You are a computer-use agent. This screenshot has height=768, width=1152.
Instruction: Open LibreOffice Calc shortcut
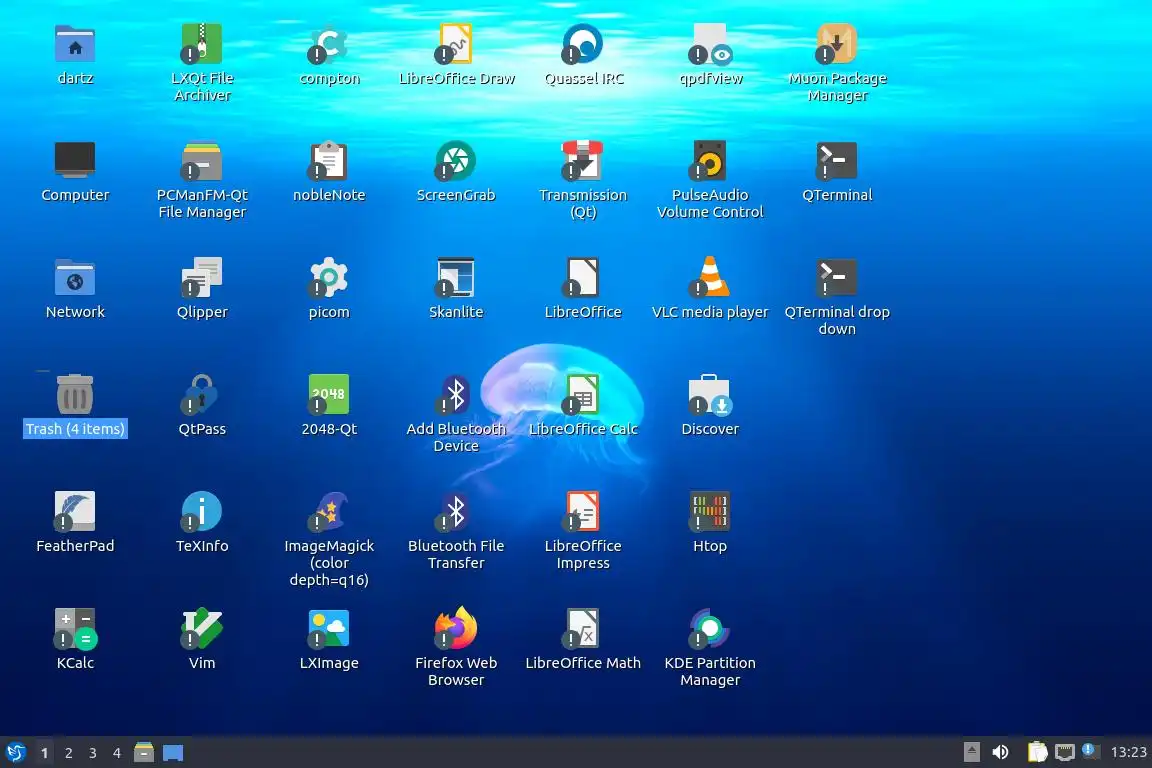(x=583, y=395)
